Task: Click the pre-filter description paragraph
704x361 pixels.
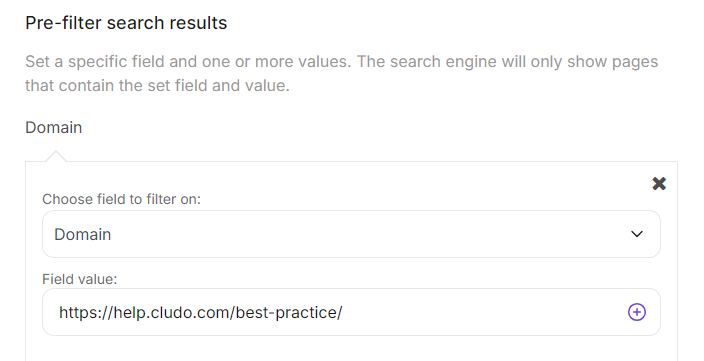Action: [341, 73]
